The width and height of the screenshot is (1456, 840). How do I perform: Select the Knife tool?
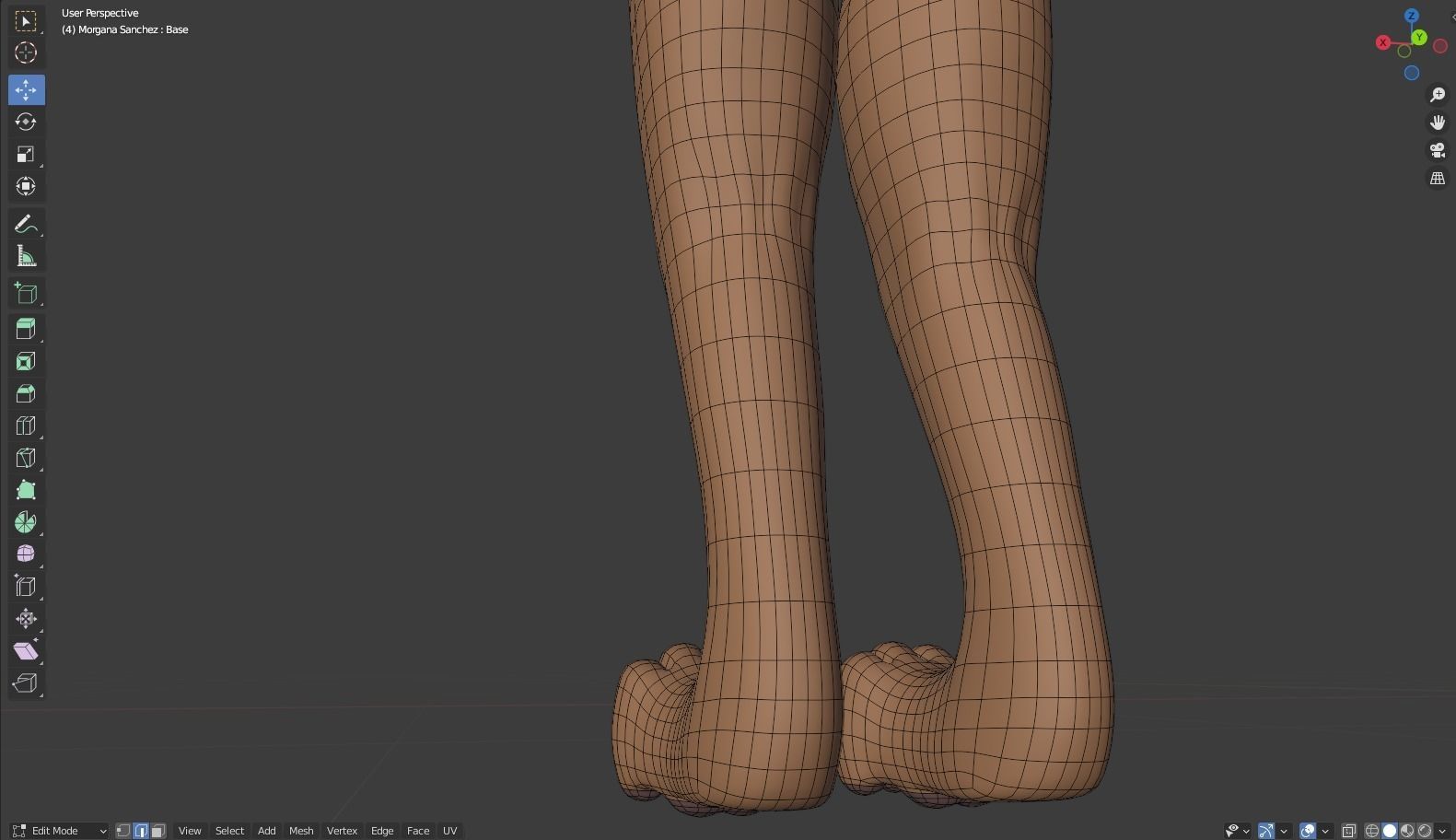click(x=26, y=458)
